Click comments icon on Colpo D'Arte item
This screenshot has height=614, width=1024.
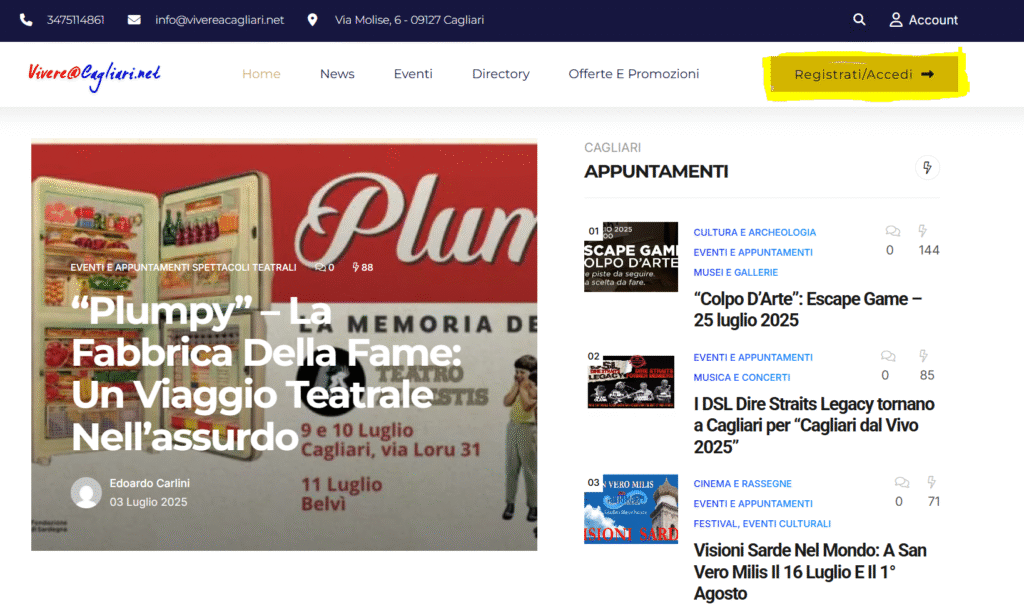point(893,231)
